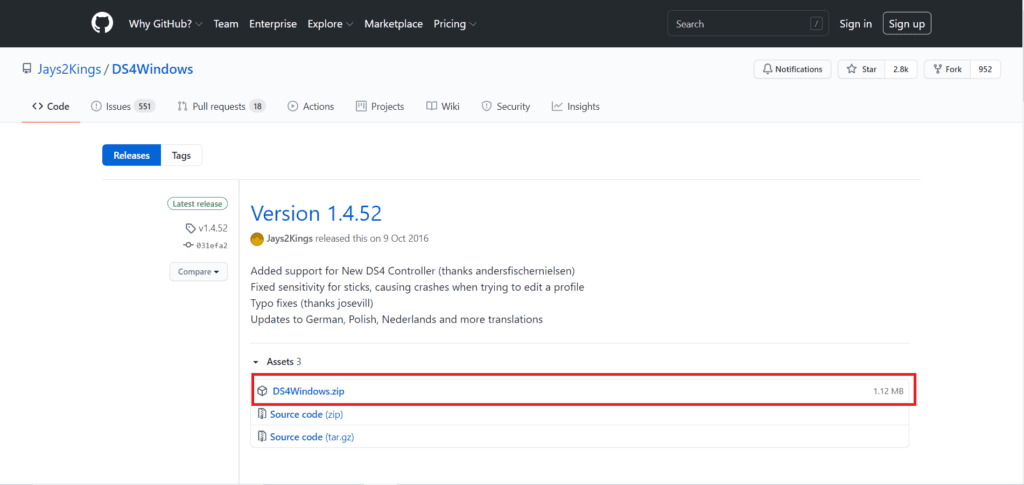Viewport: 1024px width, 485px height.
Task: Select the Tags button
Action: pyautogui.click(x=181, y=155)
